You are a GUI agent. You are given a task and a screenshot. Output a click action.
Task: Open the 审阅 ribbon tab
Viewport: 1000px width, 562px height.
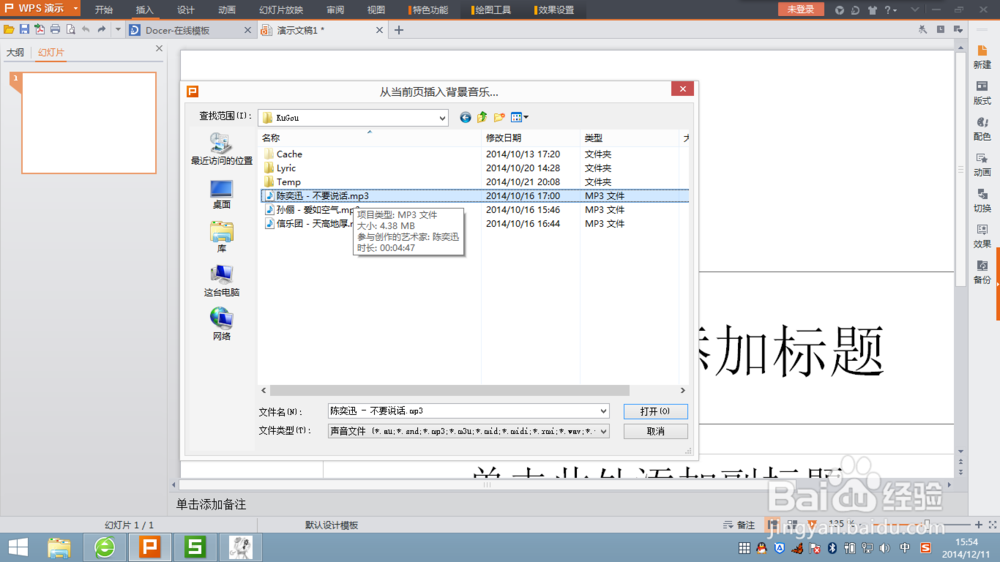point(335,10)
